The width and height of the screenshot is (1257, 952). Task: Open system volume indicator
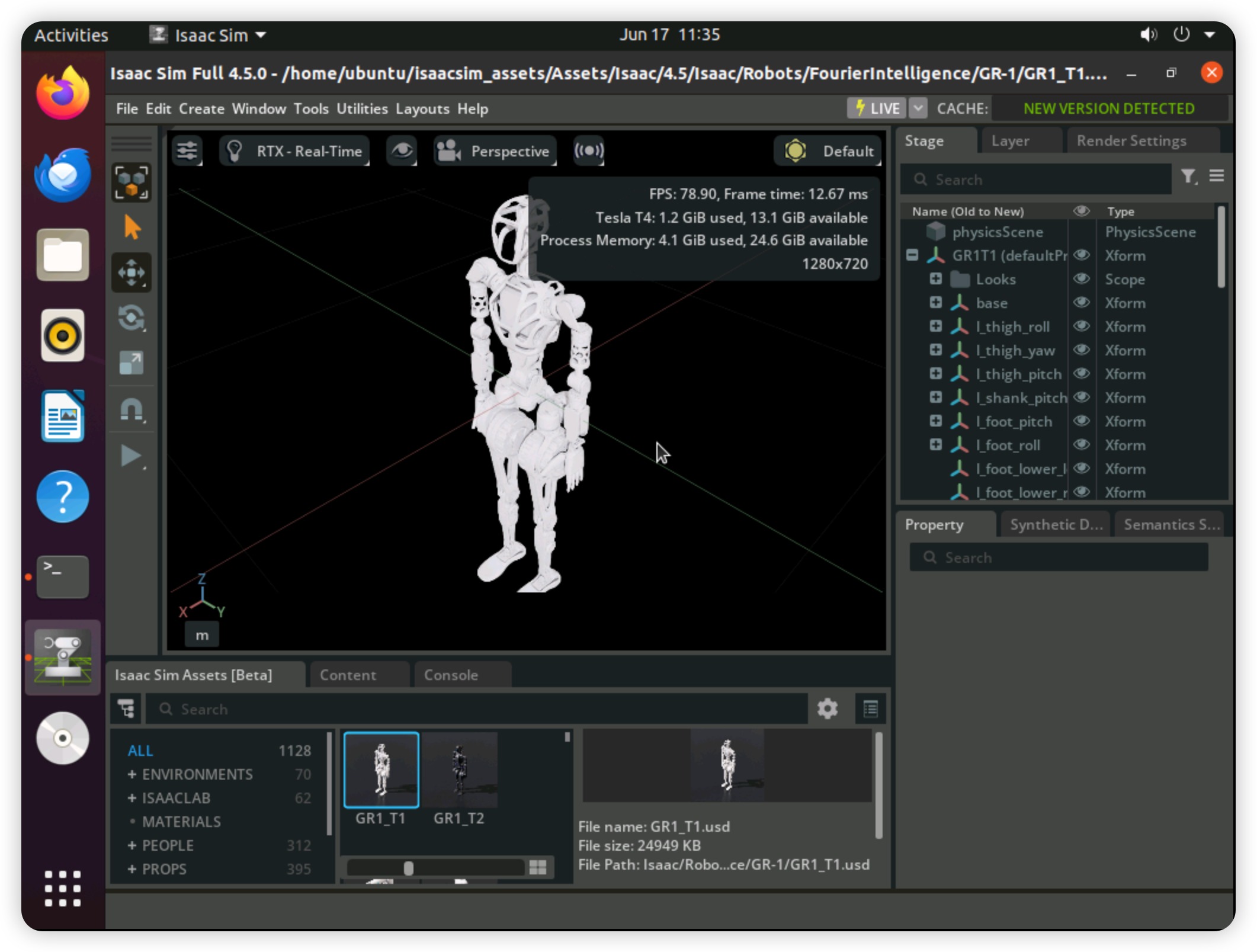(x=1148, y=35)
